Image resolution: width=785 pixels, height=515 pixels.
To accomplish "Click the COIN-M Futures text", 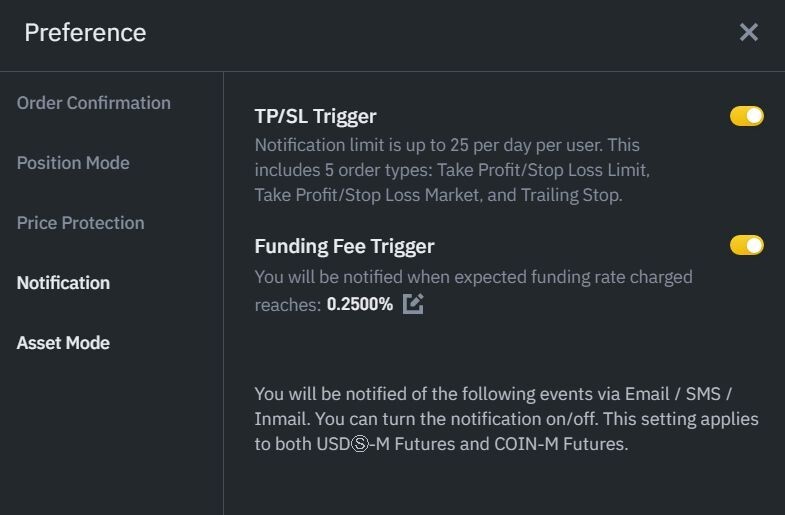I will 561,444.
